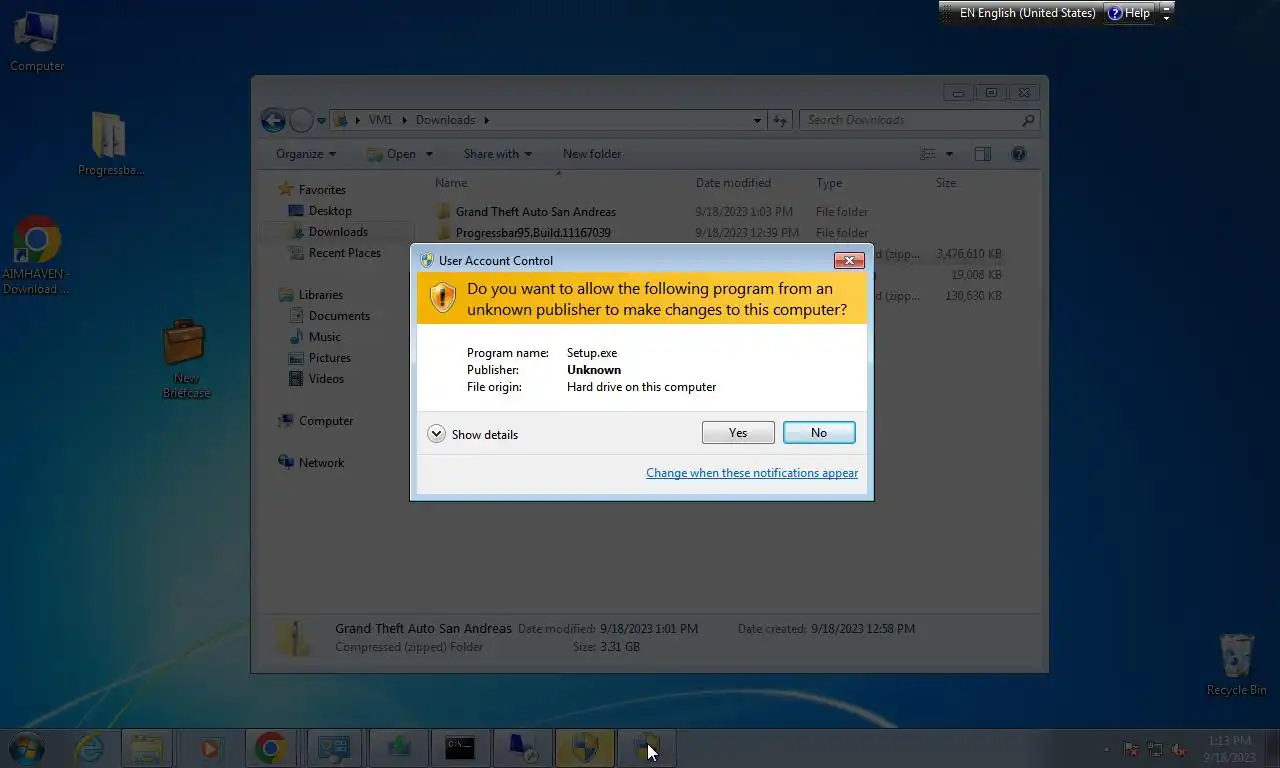1280x768 pixels.
Task: Open Windows Explorer from the taskbar
Action: click(x=147, y=748)
